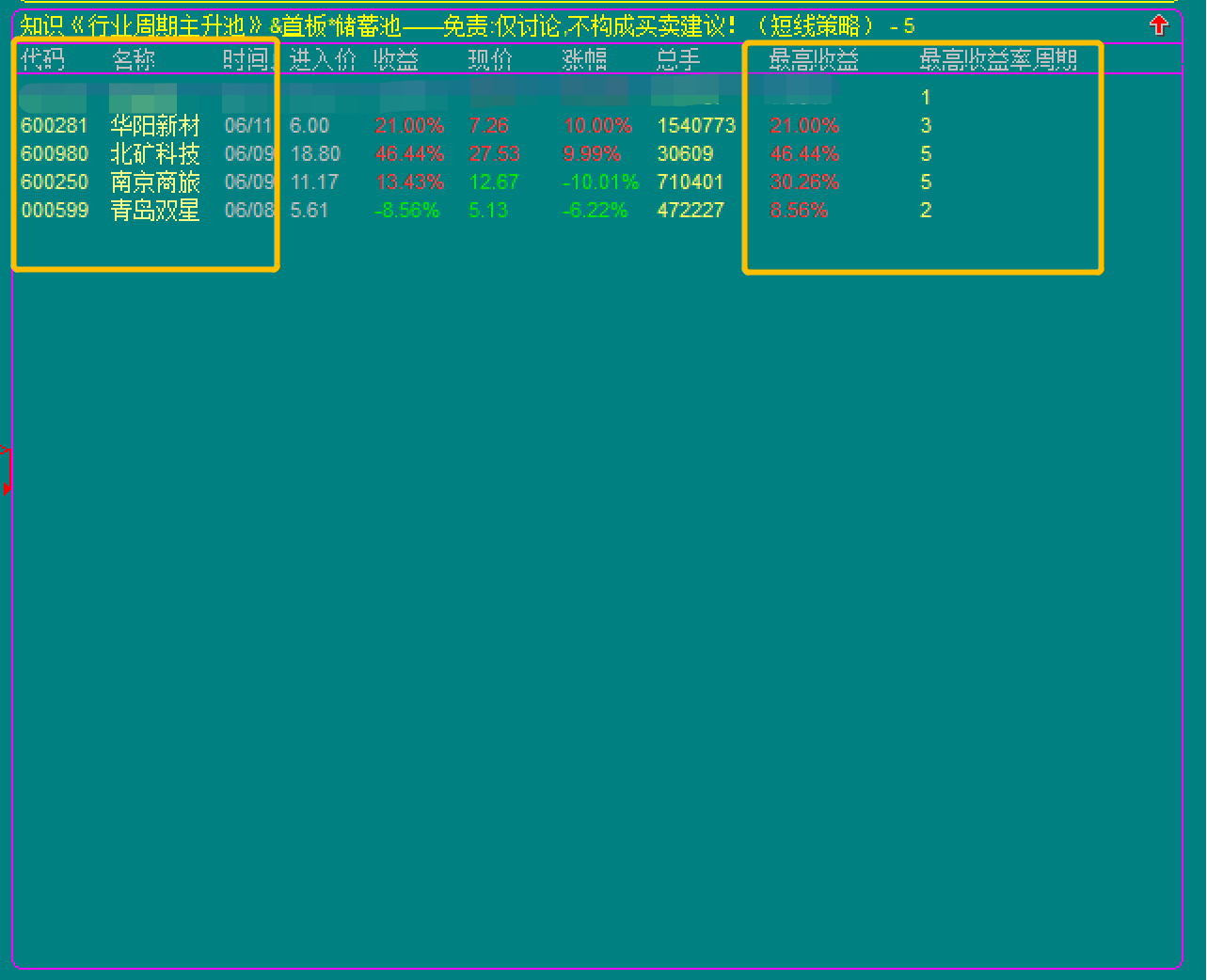This screenshot has width=1207, height=980.
Task: Click entry price 5.61
Action: point(310,211)
